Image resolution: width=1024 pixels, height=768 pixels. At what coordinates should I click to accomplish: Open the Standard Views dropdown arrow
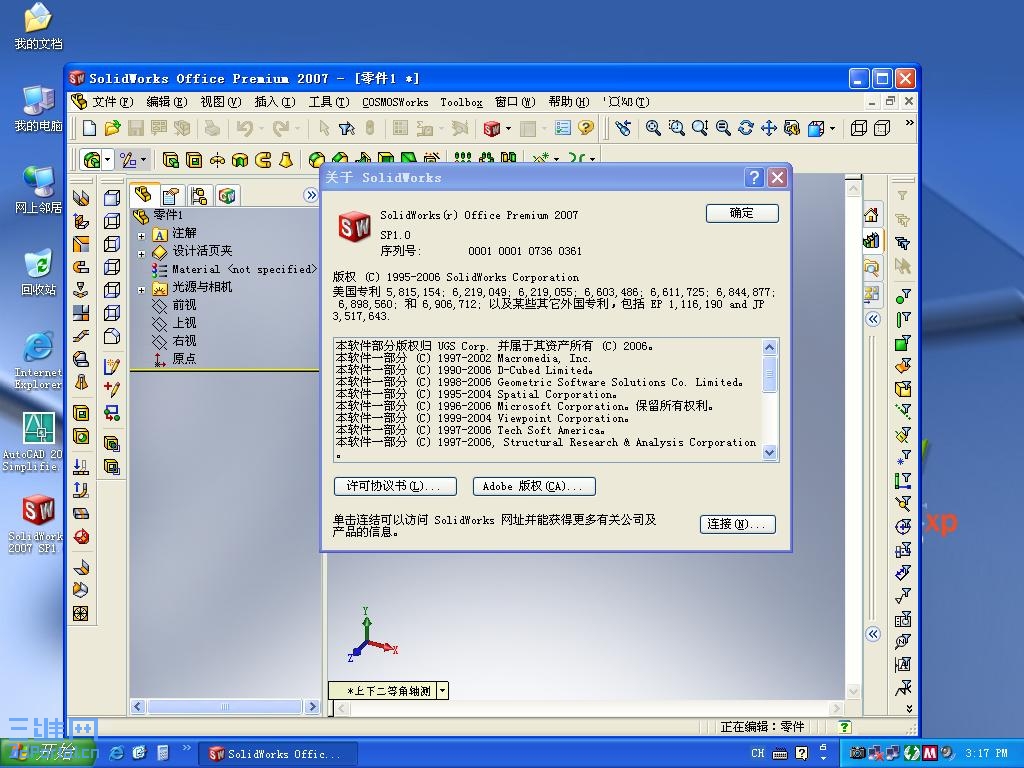tap(832, 128)
